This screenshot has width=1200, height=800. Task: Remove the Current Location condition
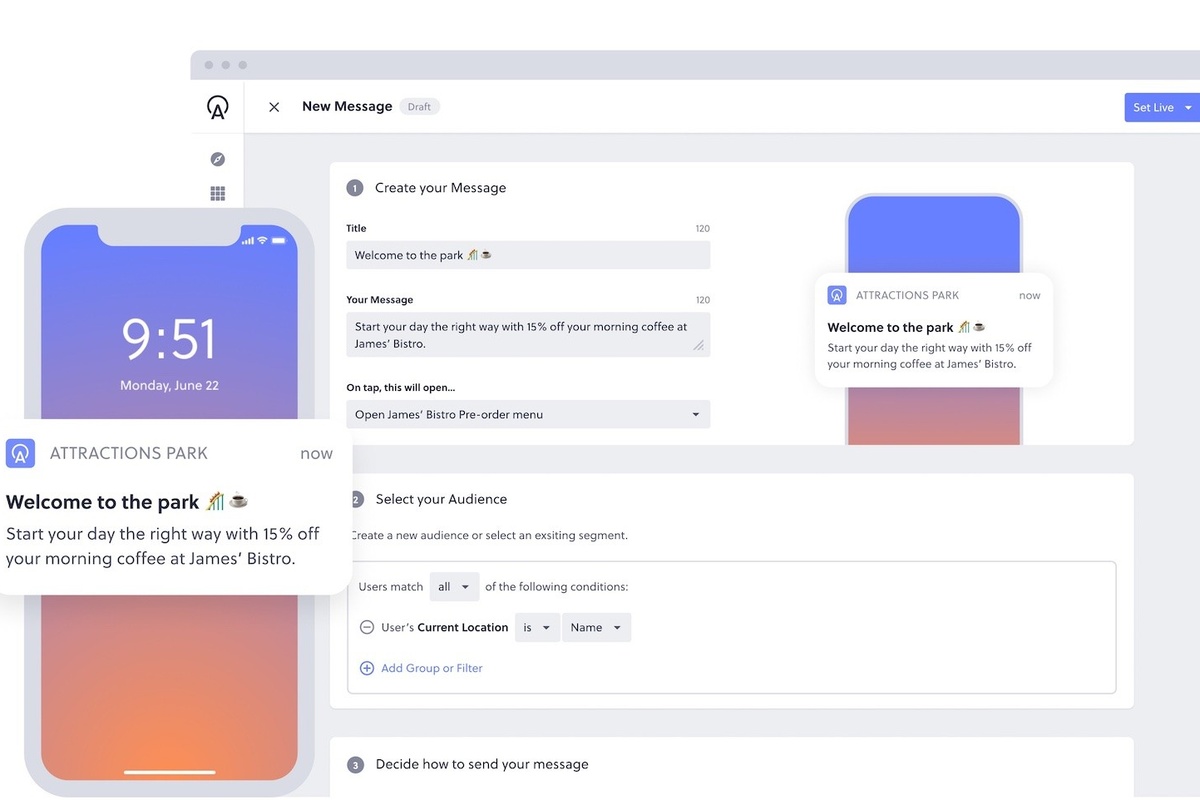(367, 628)
